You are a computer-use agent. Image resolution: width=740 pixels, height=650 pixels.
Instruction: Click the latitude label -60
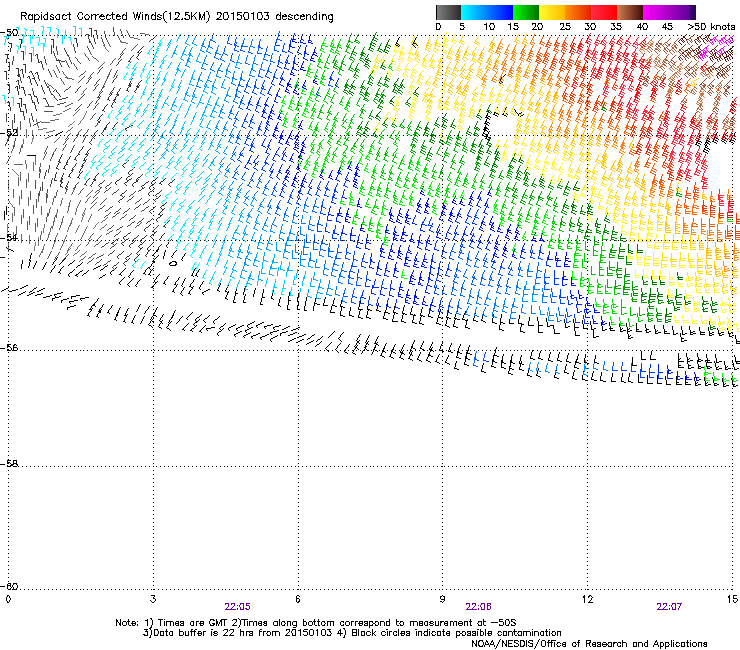click(9, 586)
